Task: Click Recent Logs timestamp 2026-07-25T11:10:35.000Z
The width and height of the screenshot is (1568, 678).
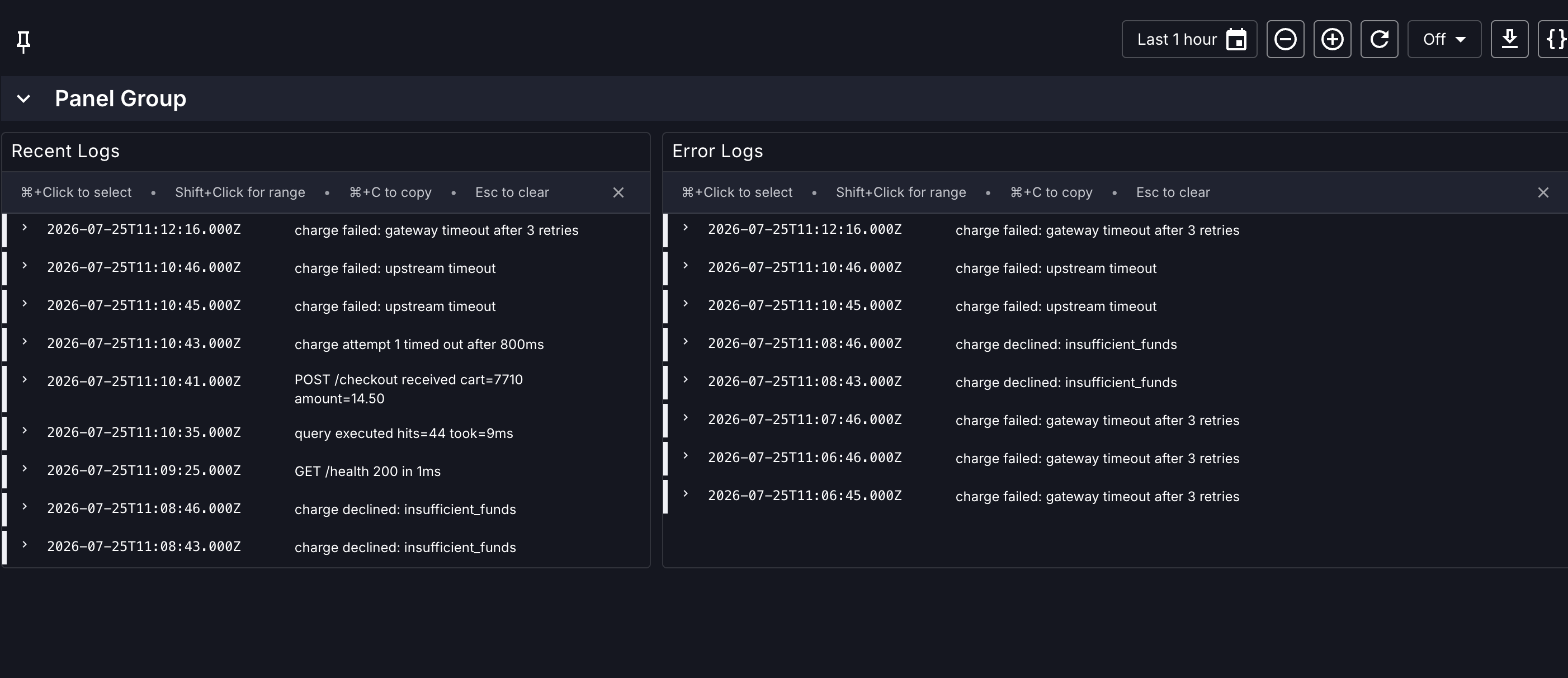Action: tap(144, 432)
